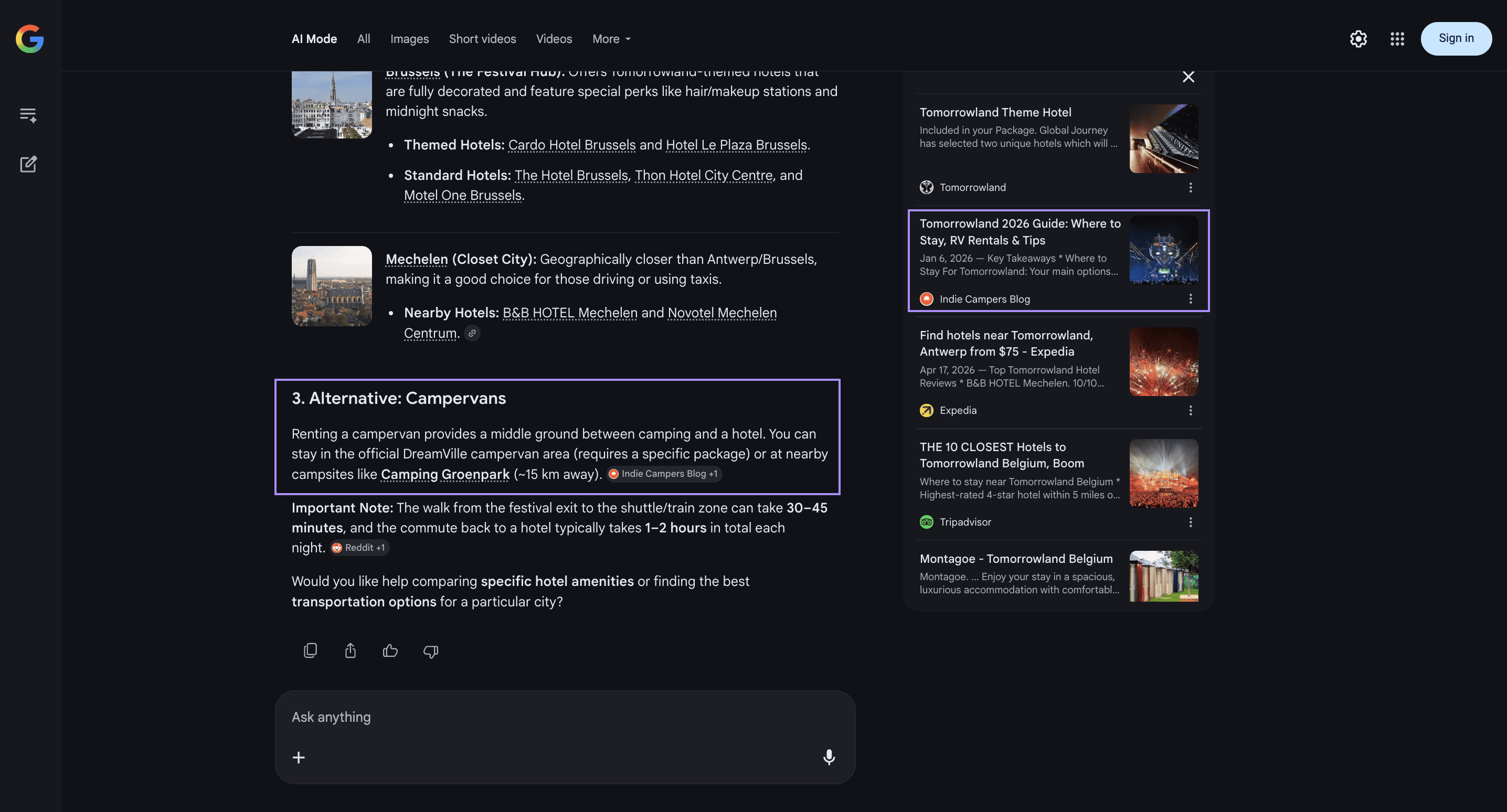Click the Tomorrowland Theme Hotel thumbnail
The image size is (1507, 812).
tap(1164, 138)
